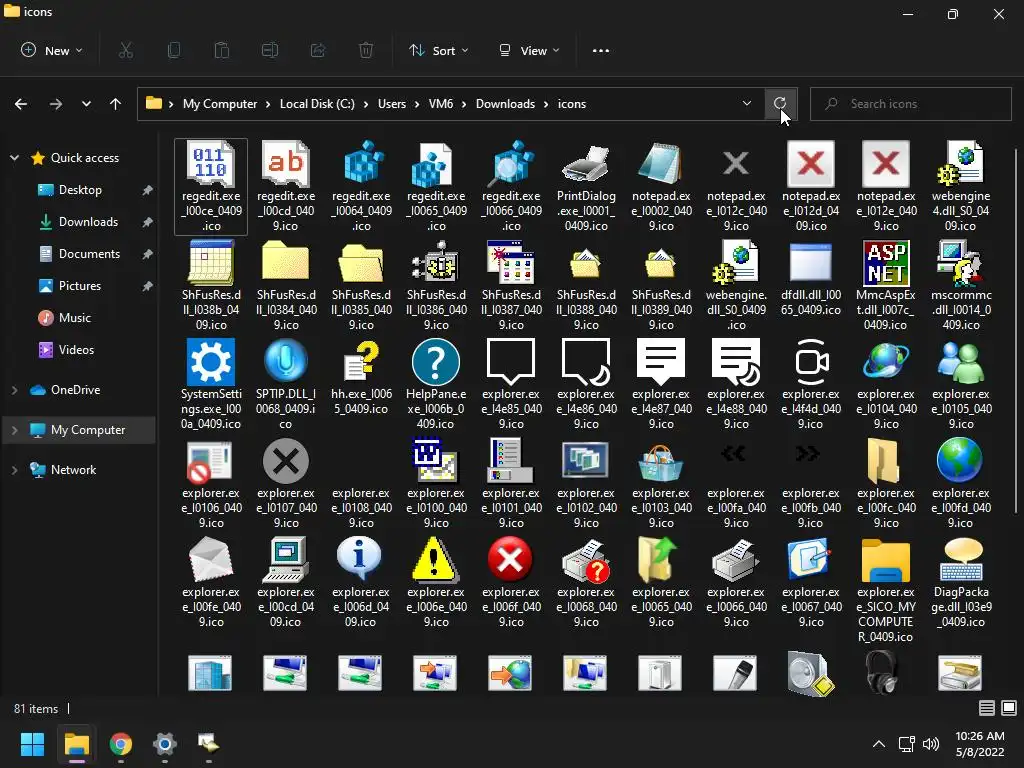Click the Copy toolbar icon
This screenshot has width=1024, height=768.
click(x=174, y=50)
